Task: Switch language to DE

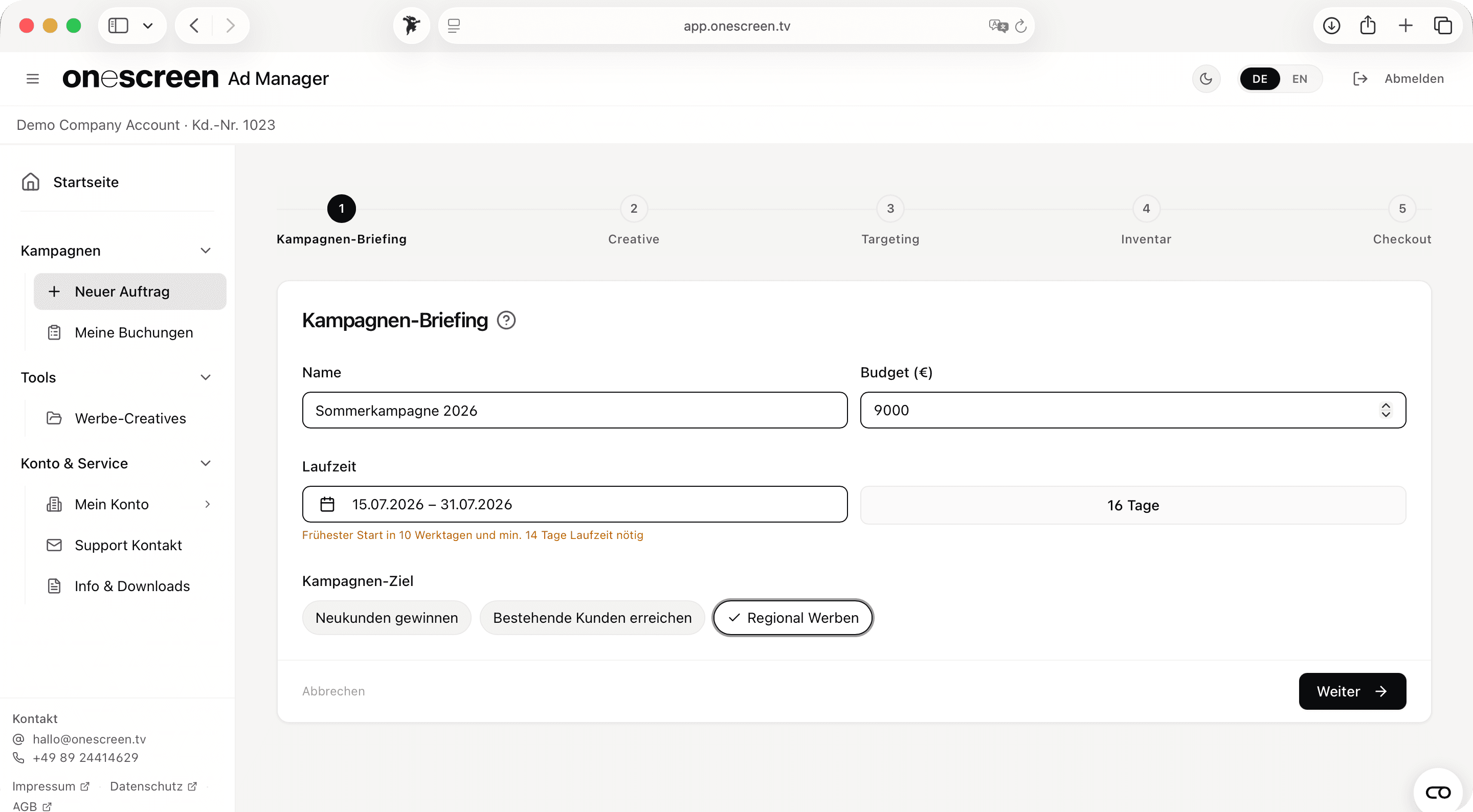Action: [x=1259, y=79]
